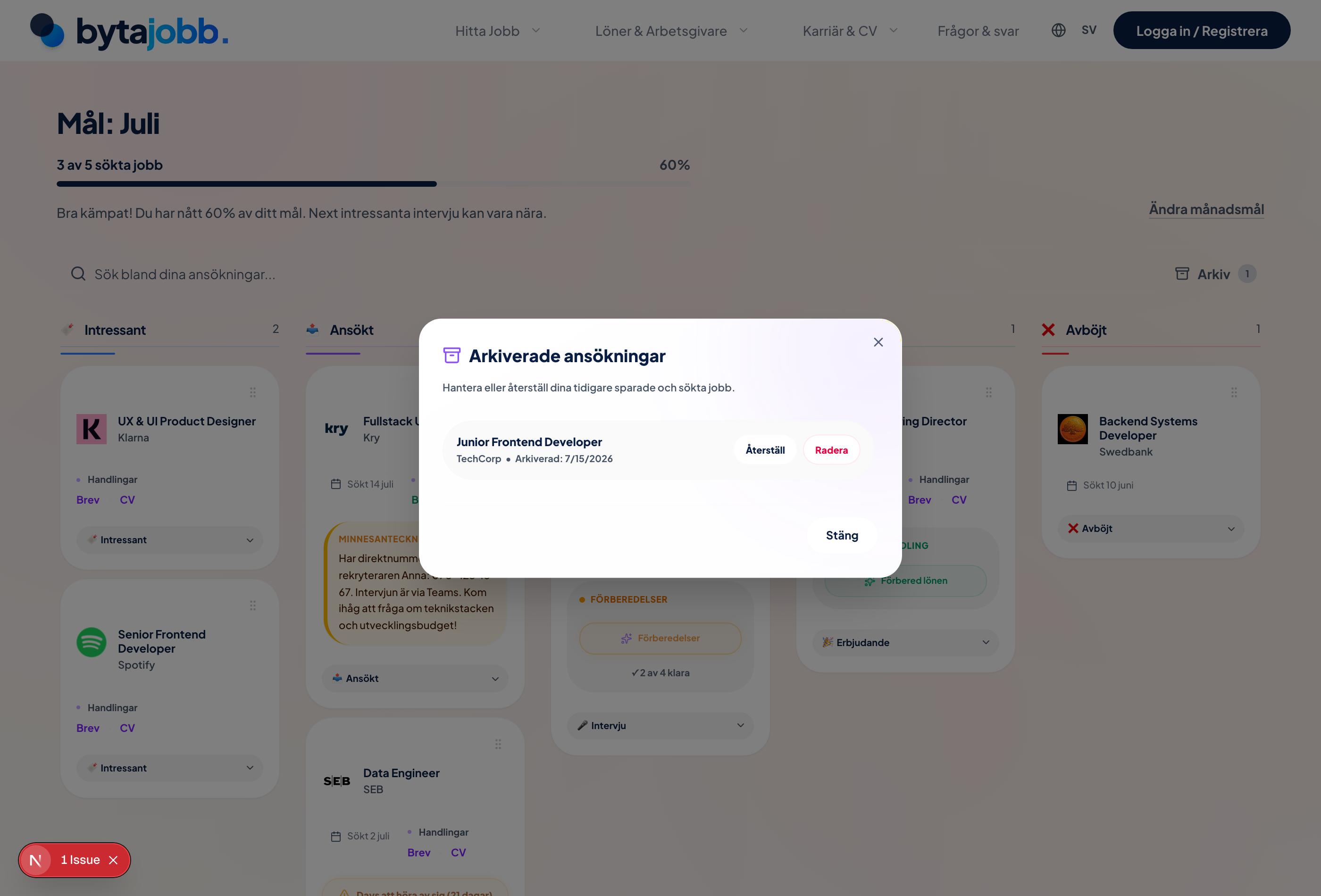Delete the archived TechCorp application

832,450
